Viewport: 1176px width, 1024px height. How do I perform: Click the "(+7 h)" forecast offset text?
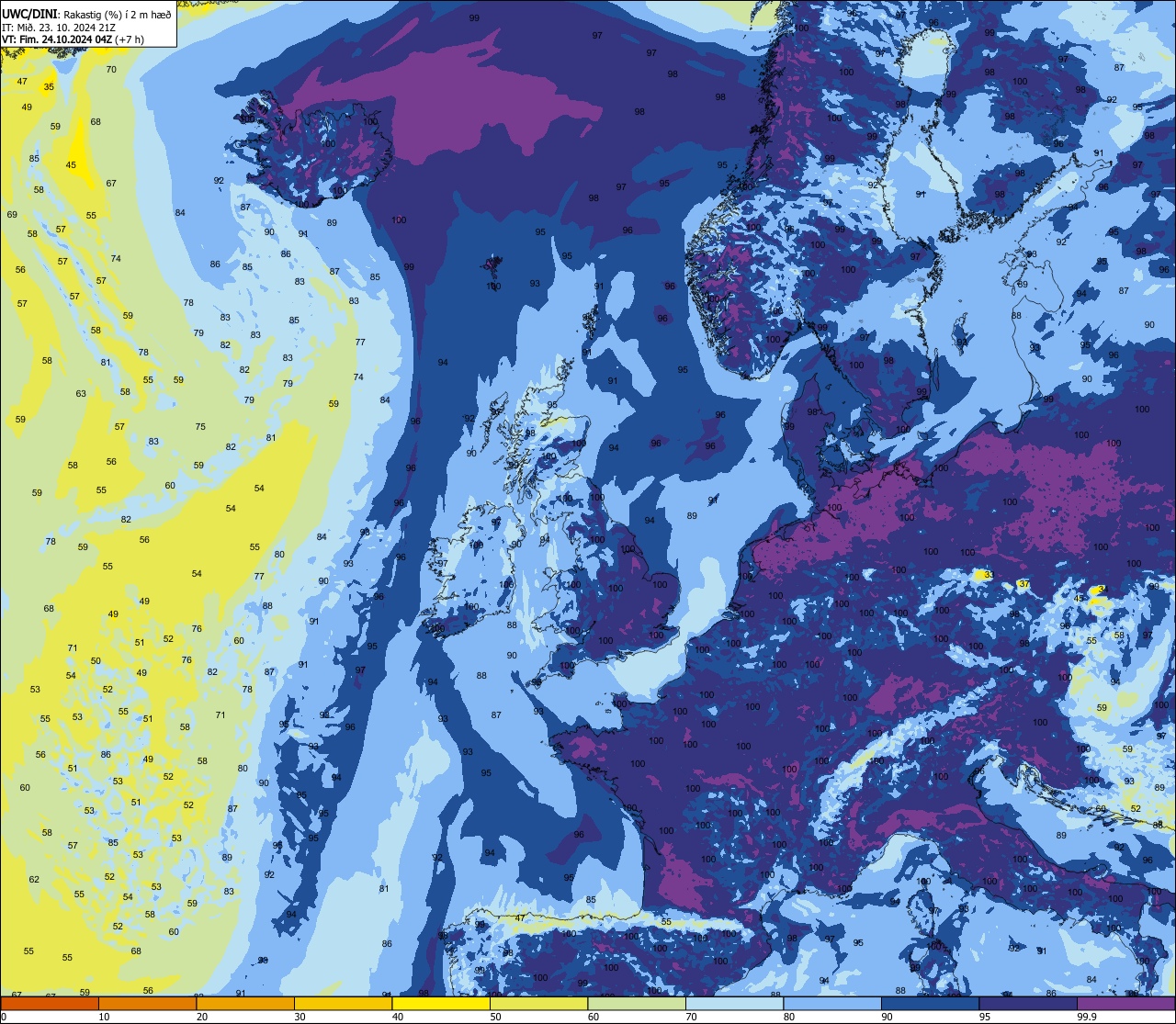130,39
